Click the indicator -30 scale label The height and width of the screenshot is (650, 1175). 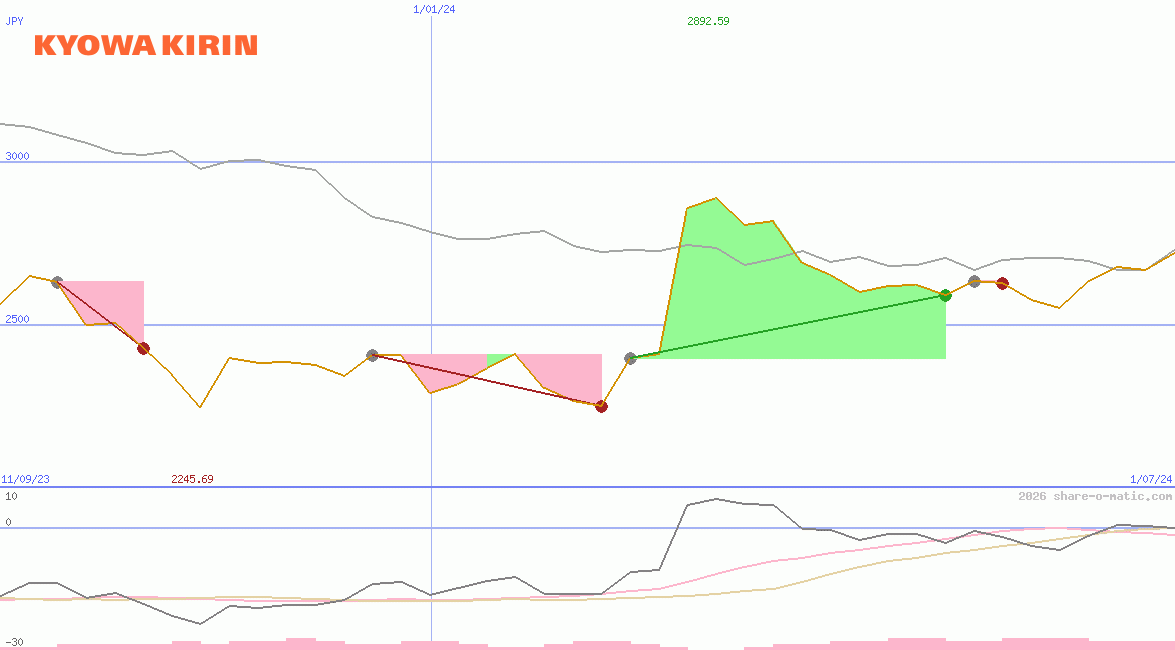(14, 643)
